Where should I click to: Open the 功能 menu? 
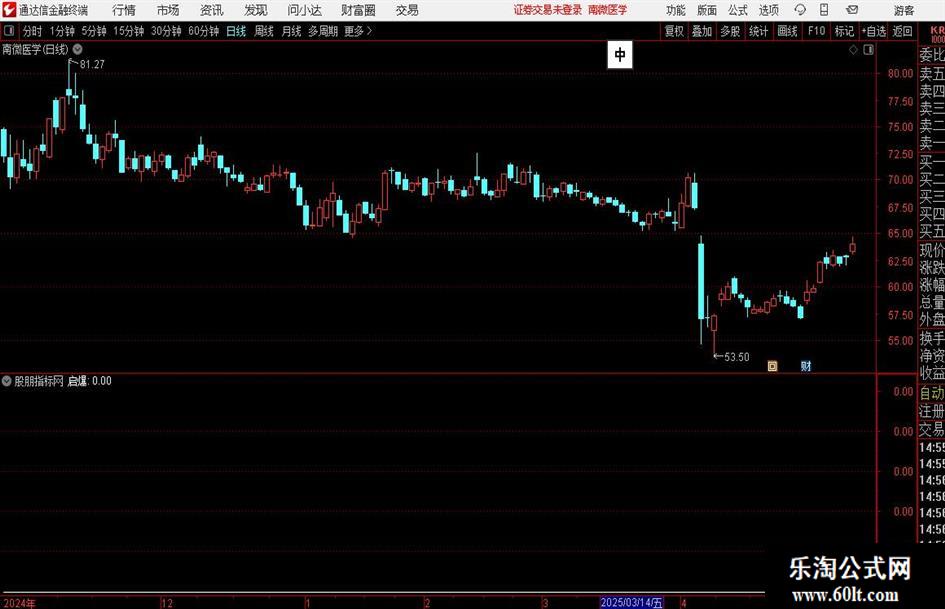pyautogui.click(x=676, y=10)
